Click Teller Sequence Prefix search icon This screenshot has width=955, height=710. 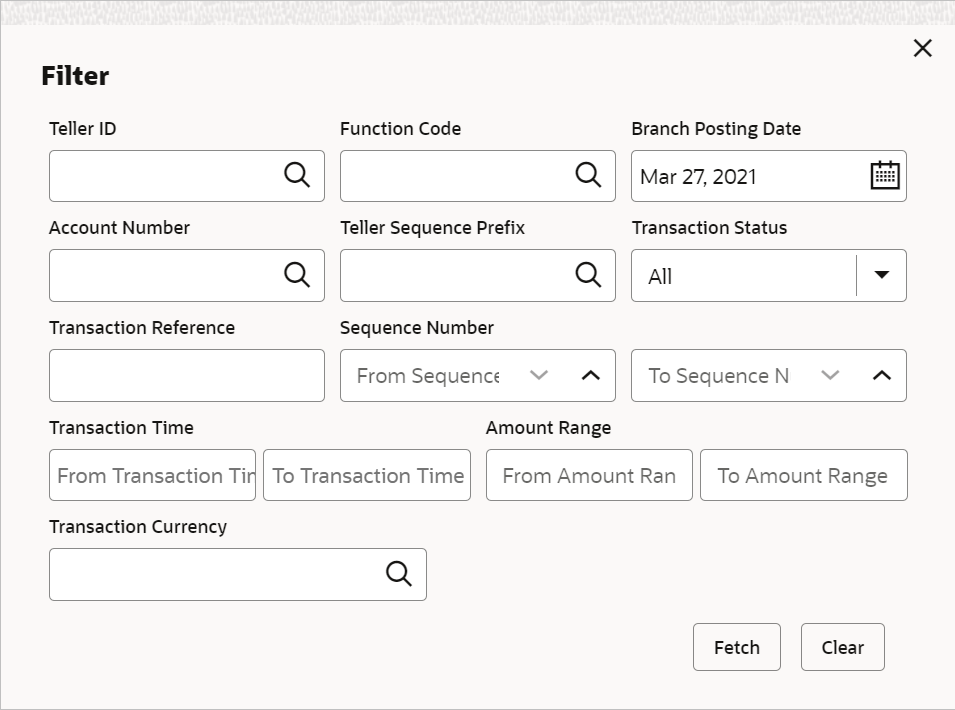[x=588, y=275]
